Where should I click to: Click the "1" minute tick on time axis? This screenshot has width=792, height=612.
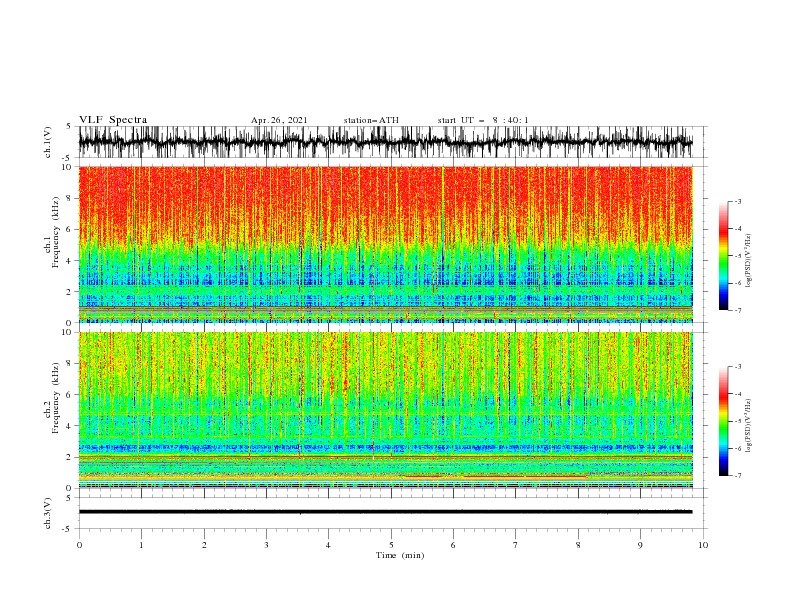tap(141, 545)
